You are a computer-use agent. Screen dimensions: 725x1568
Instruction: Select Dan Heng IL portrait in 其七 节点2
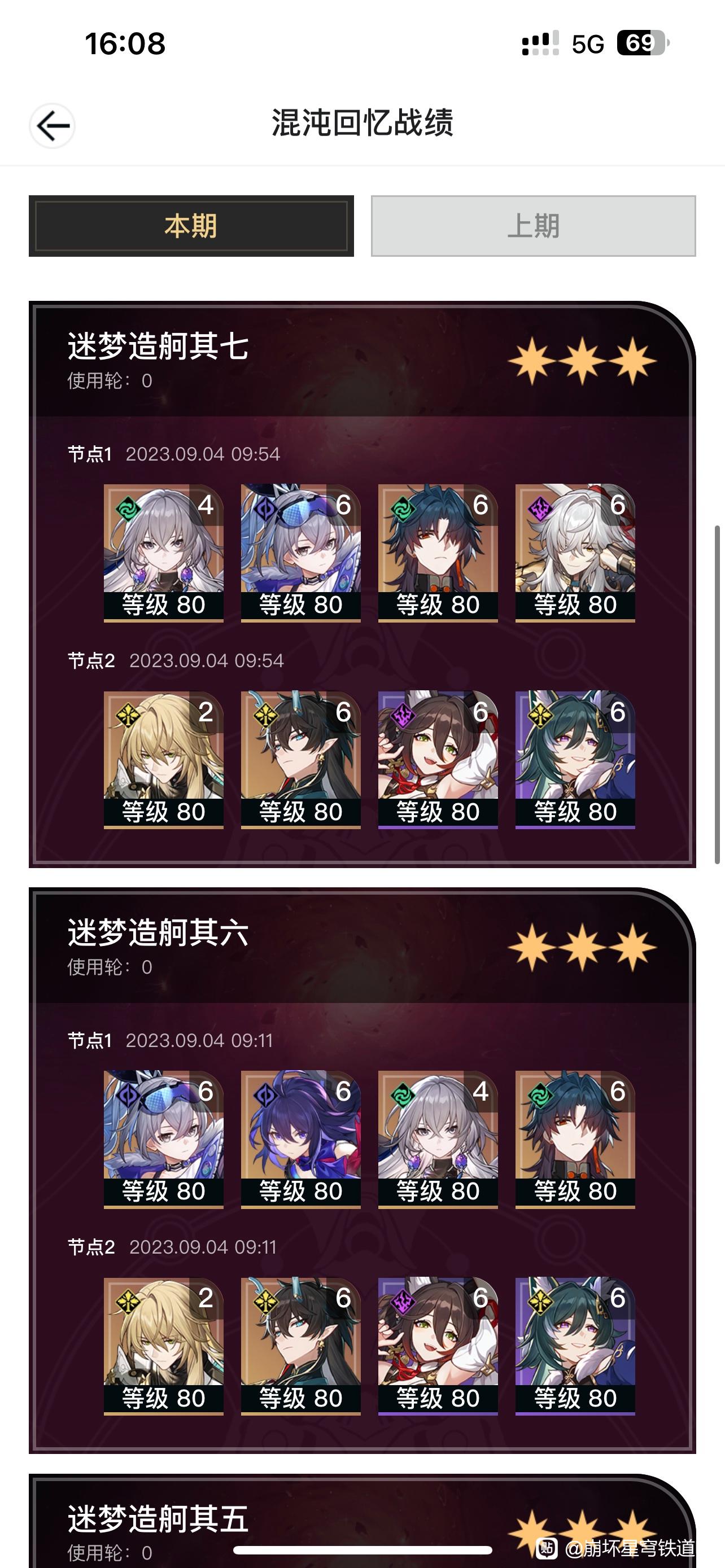[x=301, y=760]
